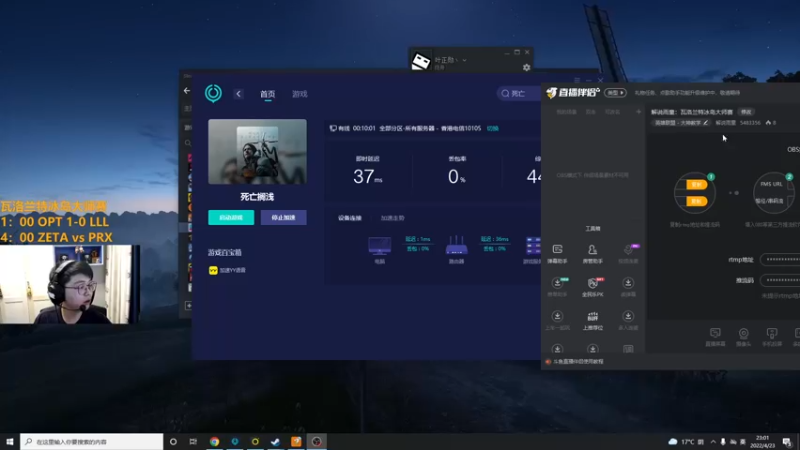This screenshot has width=800, height=450.
Task: Open the download tool with green NEW badge
Action: 557,287
